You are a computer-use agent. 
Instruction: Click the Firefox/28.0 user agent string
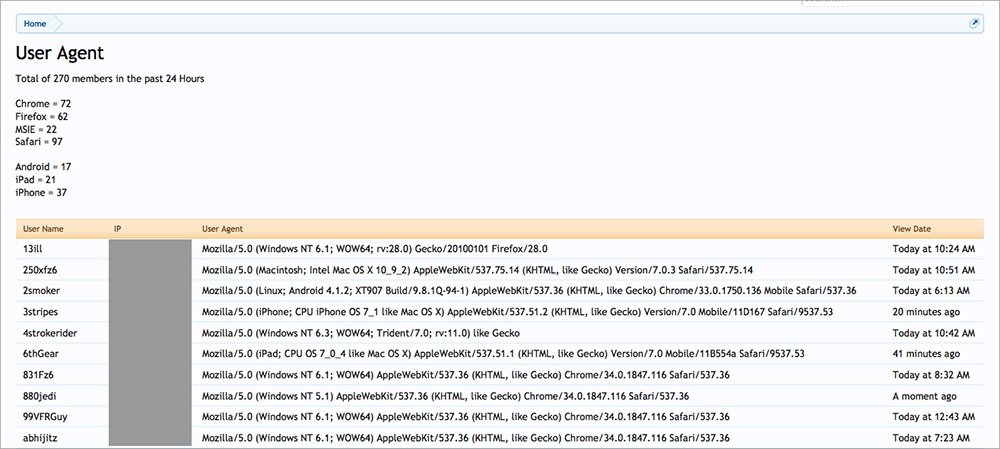point(374,248)
